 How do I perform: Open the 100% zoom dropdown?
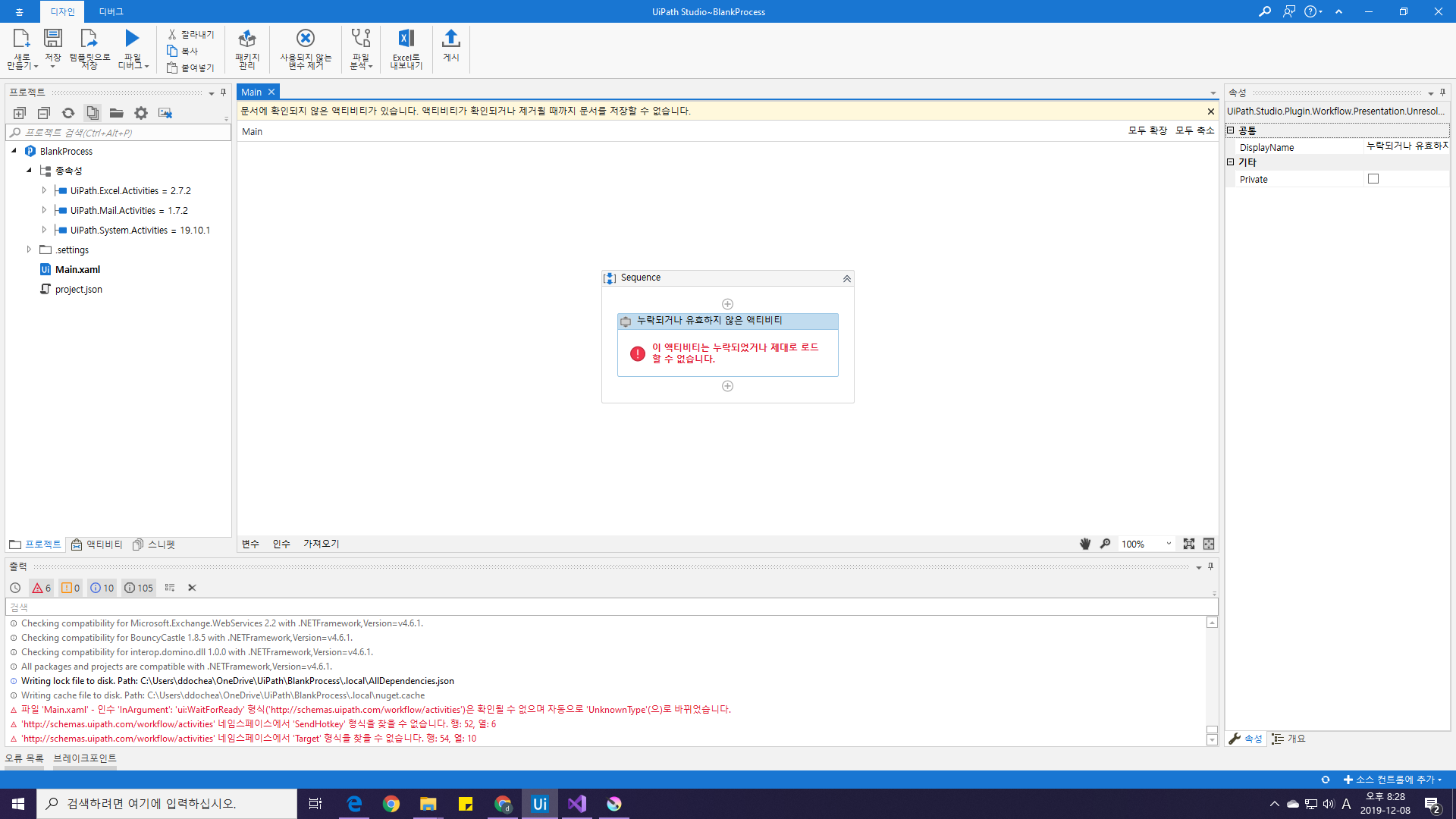tap(1169, 544)
